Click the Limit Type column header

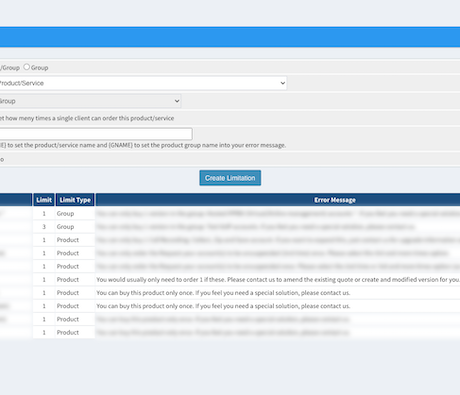click(x=75, y=200)
